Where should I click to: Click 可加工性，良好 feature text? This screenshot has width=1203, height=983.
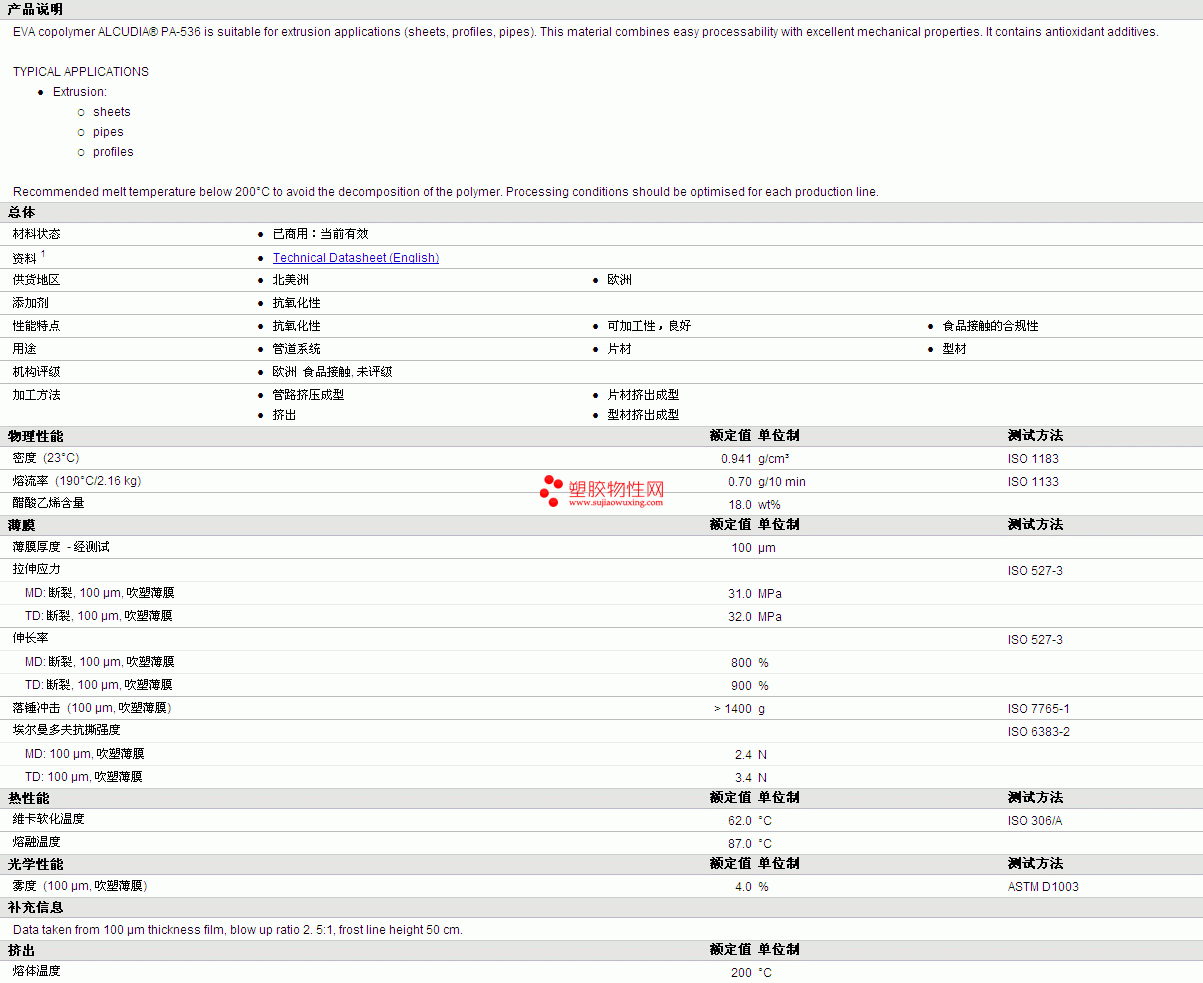tap(649, 326)
